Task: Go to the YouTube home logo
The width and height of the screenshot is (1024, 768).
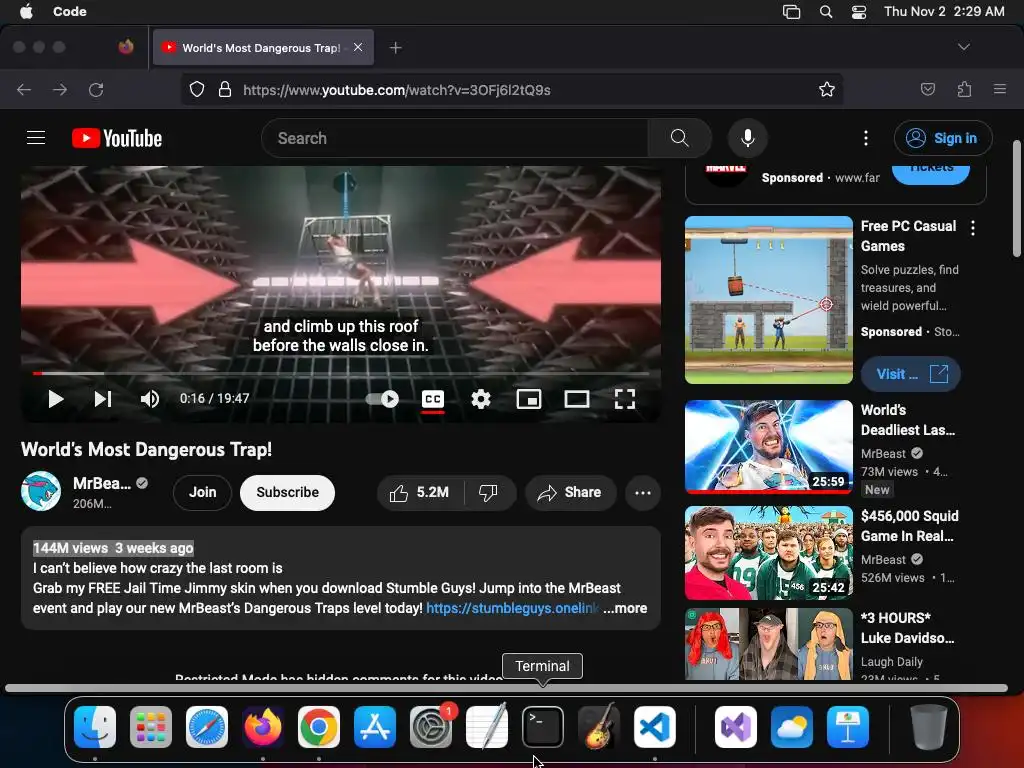Action: tap(117, 138)
